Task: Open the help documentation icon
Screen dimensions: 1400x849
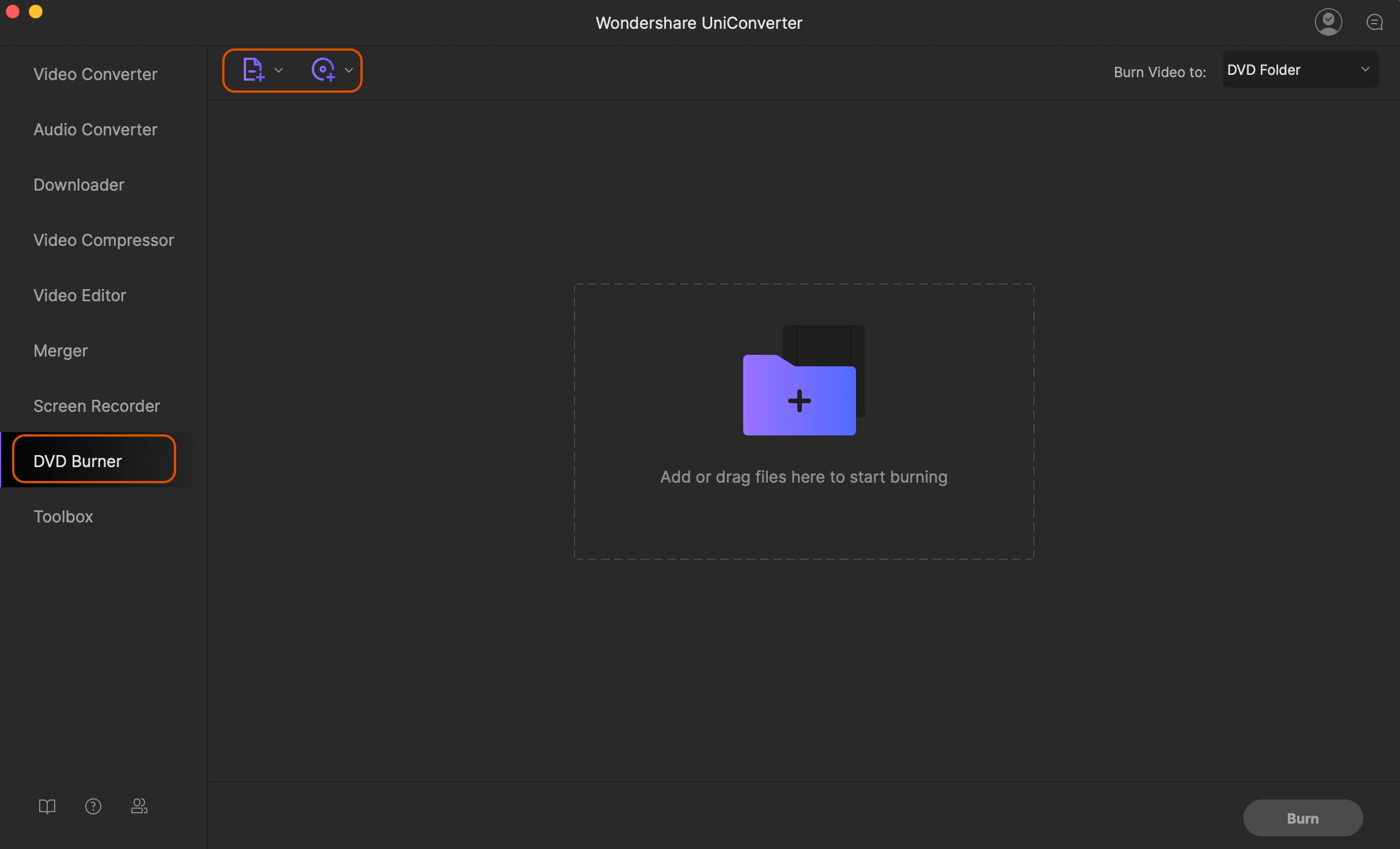Action: (46, 806)
